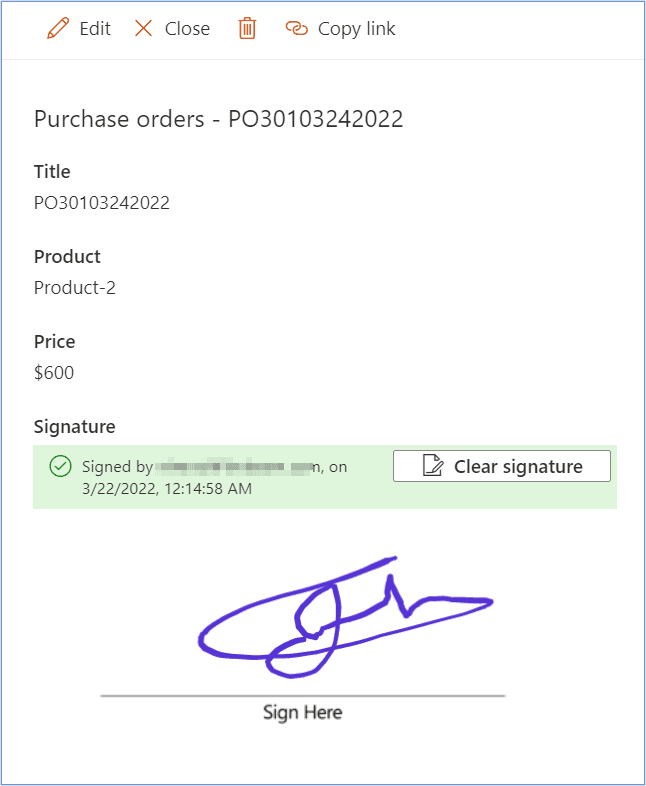Click the signature line above Sign Here
Image resolution: width=646 pixels, height=786 pixels.
(303, 696)
